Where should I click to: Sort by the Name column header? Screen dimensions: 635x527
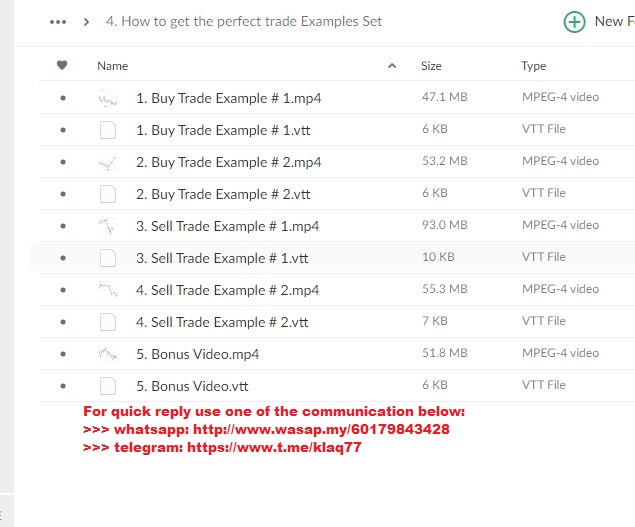[x=113, y=66]
